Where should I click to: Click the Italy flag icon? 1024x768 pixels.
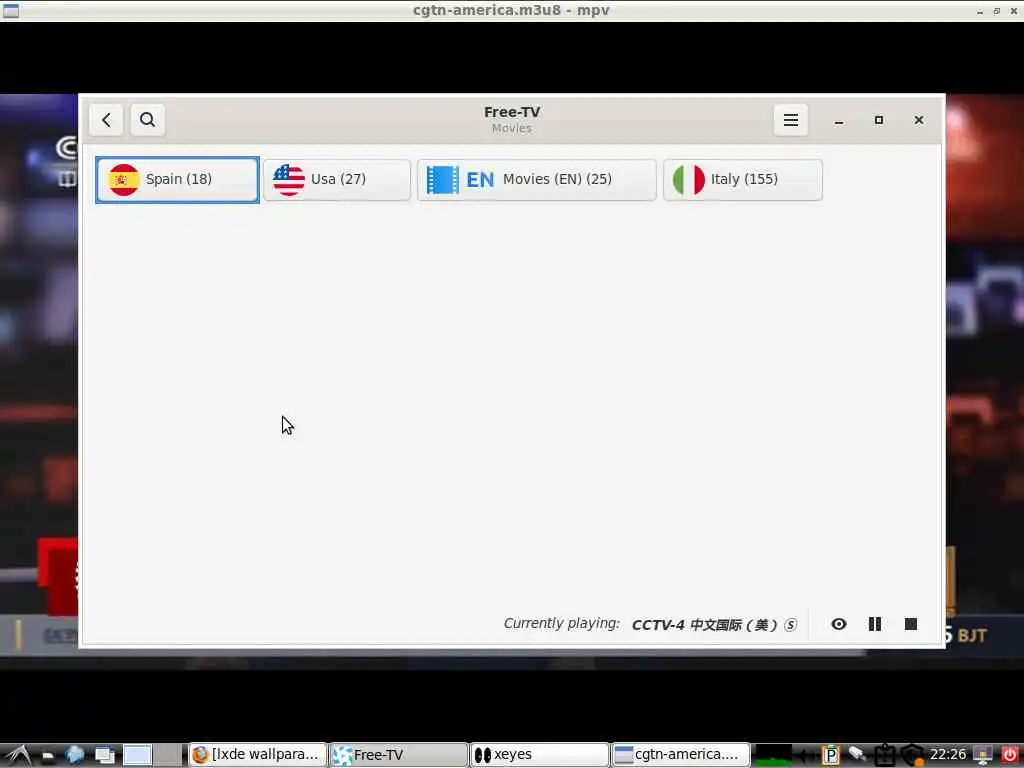click(688, 180)
